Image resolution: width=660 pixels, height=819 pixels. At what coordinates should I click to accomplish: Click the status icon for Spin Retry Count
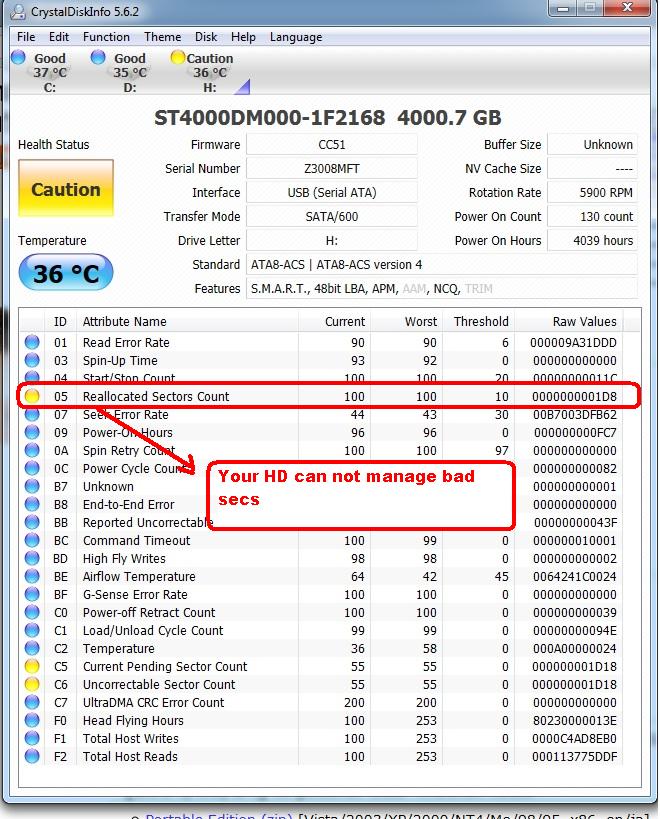[32, 450]
